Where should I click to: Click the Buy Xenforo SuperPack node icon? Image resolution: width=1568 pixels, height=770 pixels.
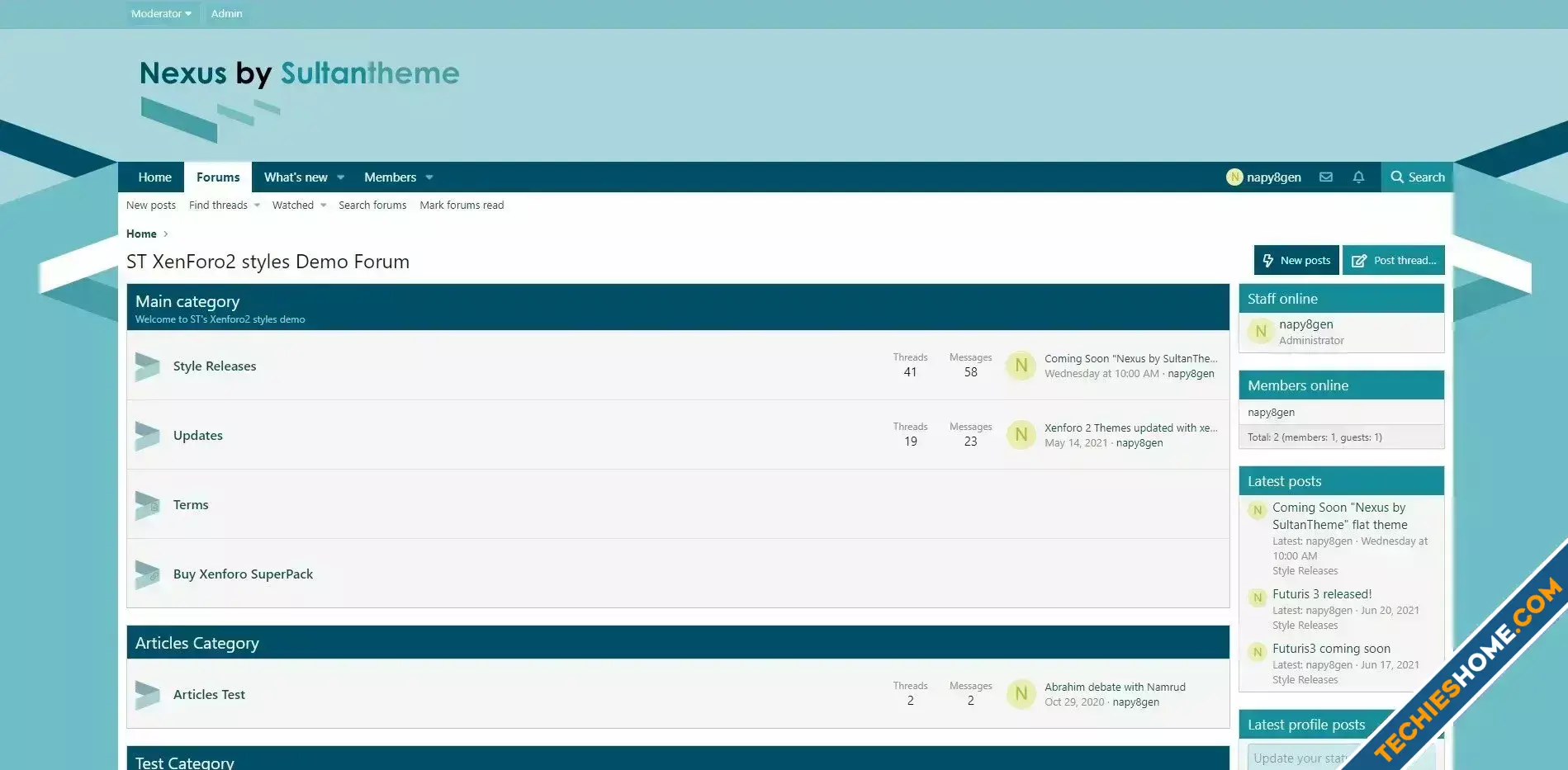click(147, 574)
